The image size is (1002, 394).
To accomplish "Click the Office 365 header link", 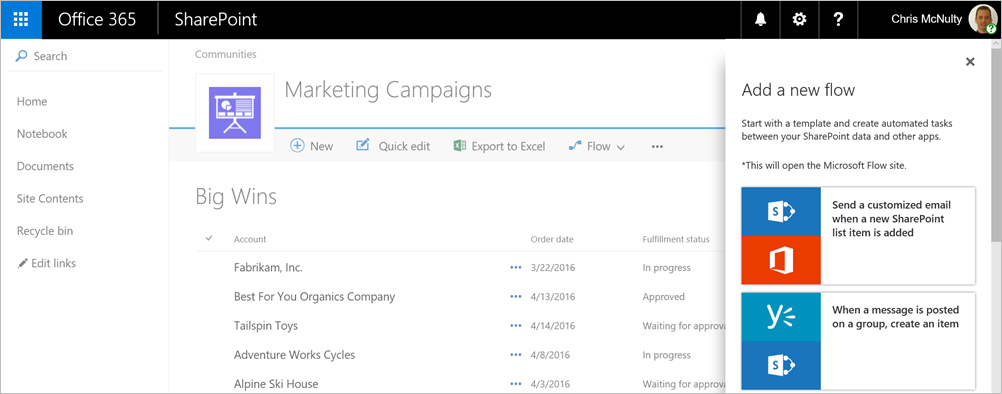I will 97,19.
